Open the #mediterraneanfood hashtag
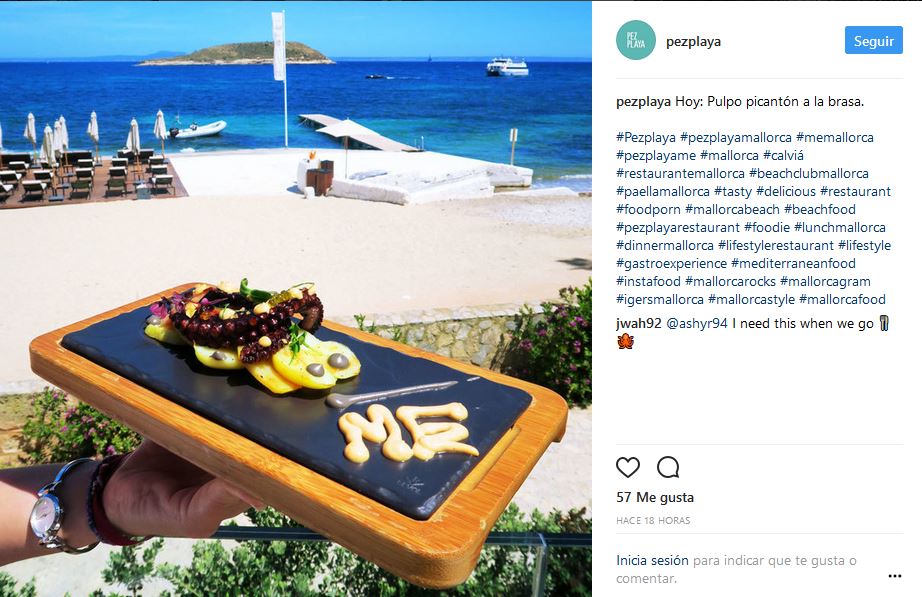Viewport: 922px width, 597px height. (x=793, y=264)
